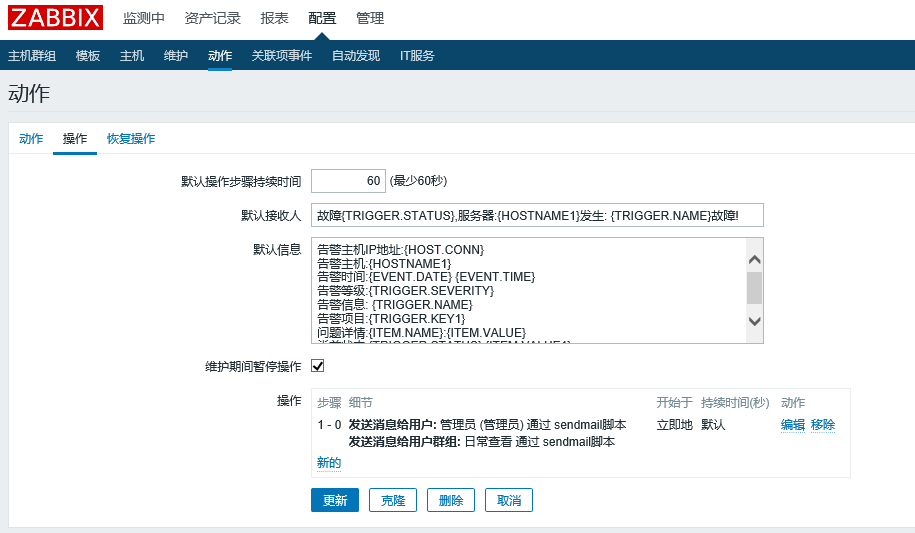Viewport: 915px width, 533px height.
Task: Click 移除 link for operation step 1-0
Action: pos(823,424)
